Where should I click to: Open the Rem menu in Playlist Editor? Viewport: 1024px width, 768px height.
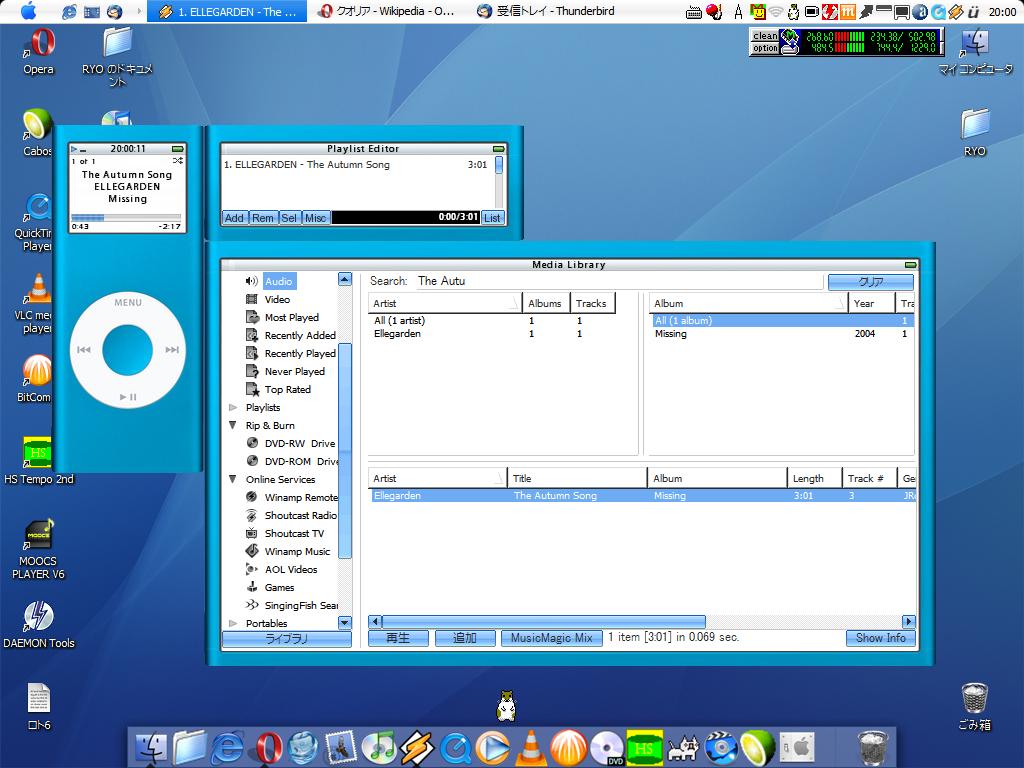coord(263,218)
